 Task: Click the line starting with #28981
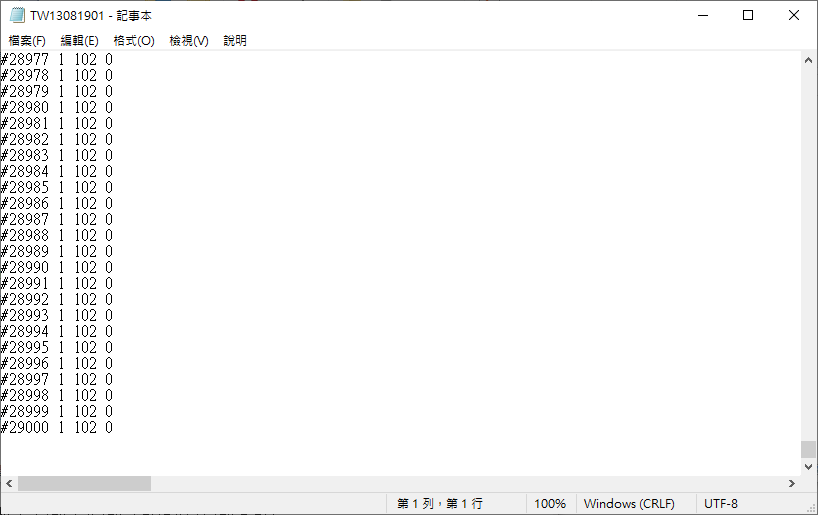pyautogui.click(x=56, y=124)
